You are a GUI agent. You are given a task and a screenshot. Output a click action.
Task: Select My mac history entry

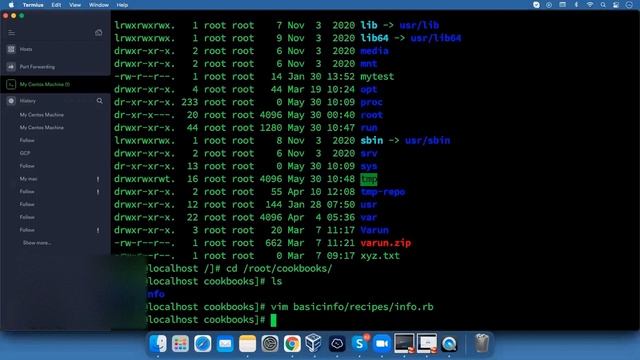[x=29, y=179]
